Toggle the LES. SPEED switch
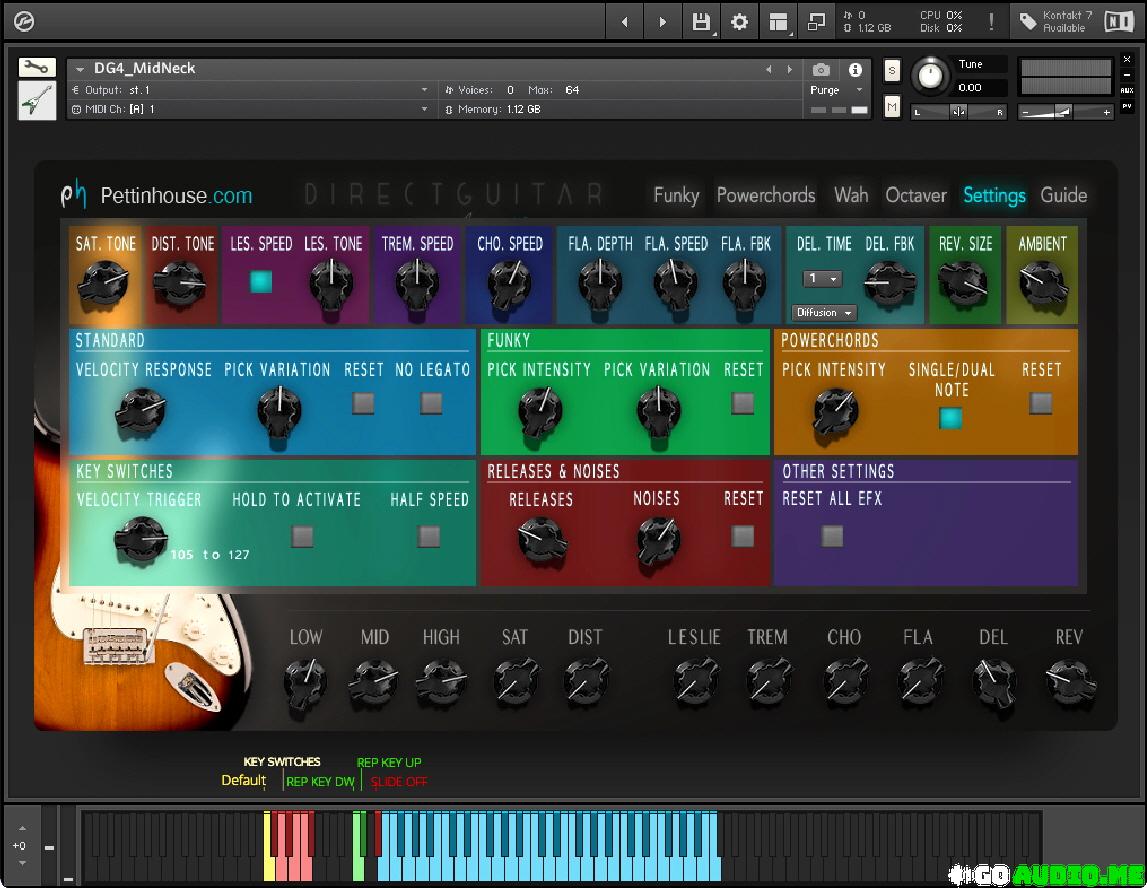This screenshot has width=1147, height=888. (261, 281)
